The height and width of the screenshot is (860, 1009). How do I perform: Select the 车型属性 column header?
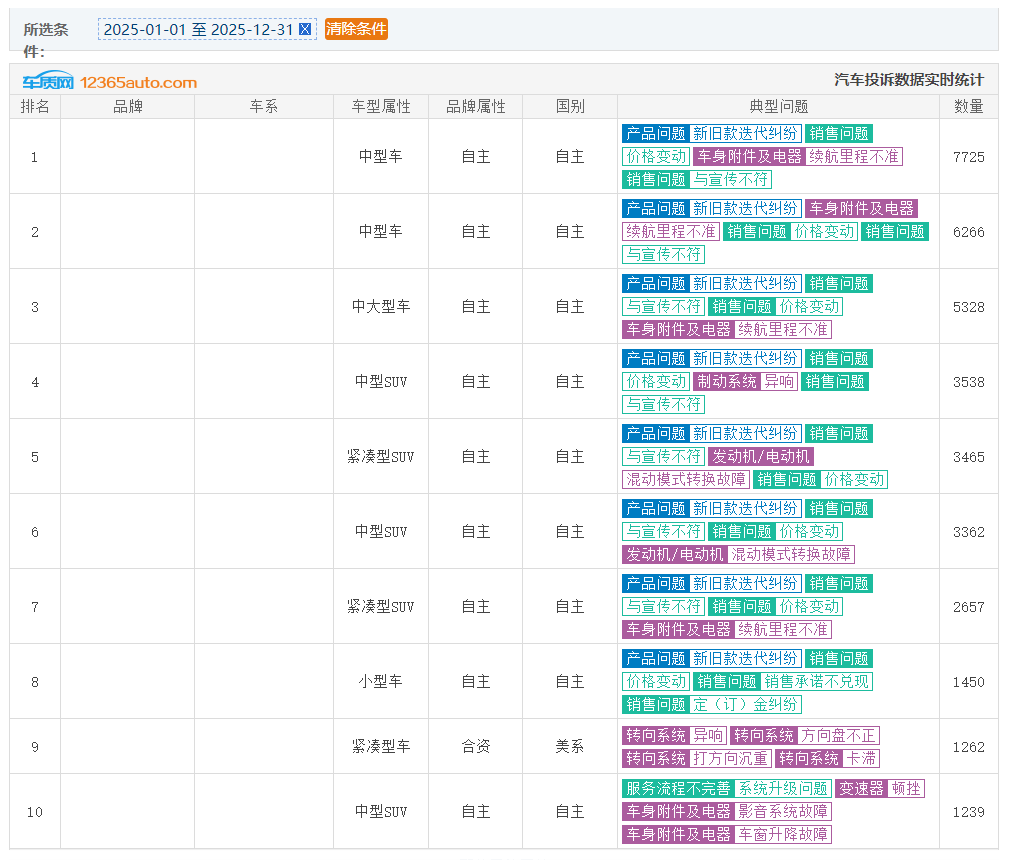(381, 106)
